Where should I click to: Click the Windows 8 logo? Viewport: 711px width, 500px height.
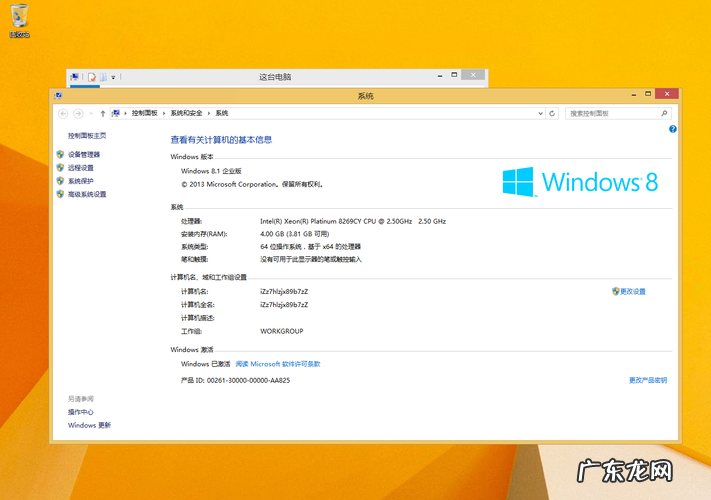click(580, 182)
